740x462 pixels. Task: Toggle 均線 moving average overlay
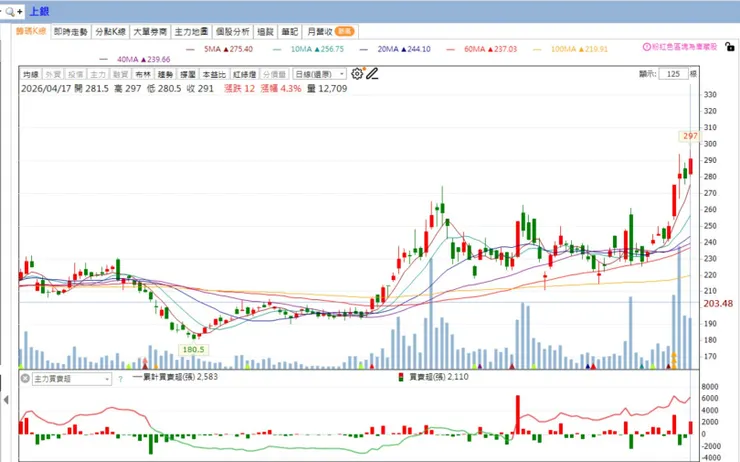[31, 75]
